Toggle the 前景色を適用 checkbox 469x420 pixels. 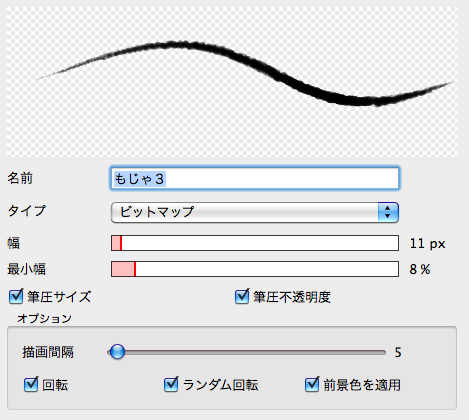coord(312,385)
